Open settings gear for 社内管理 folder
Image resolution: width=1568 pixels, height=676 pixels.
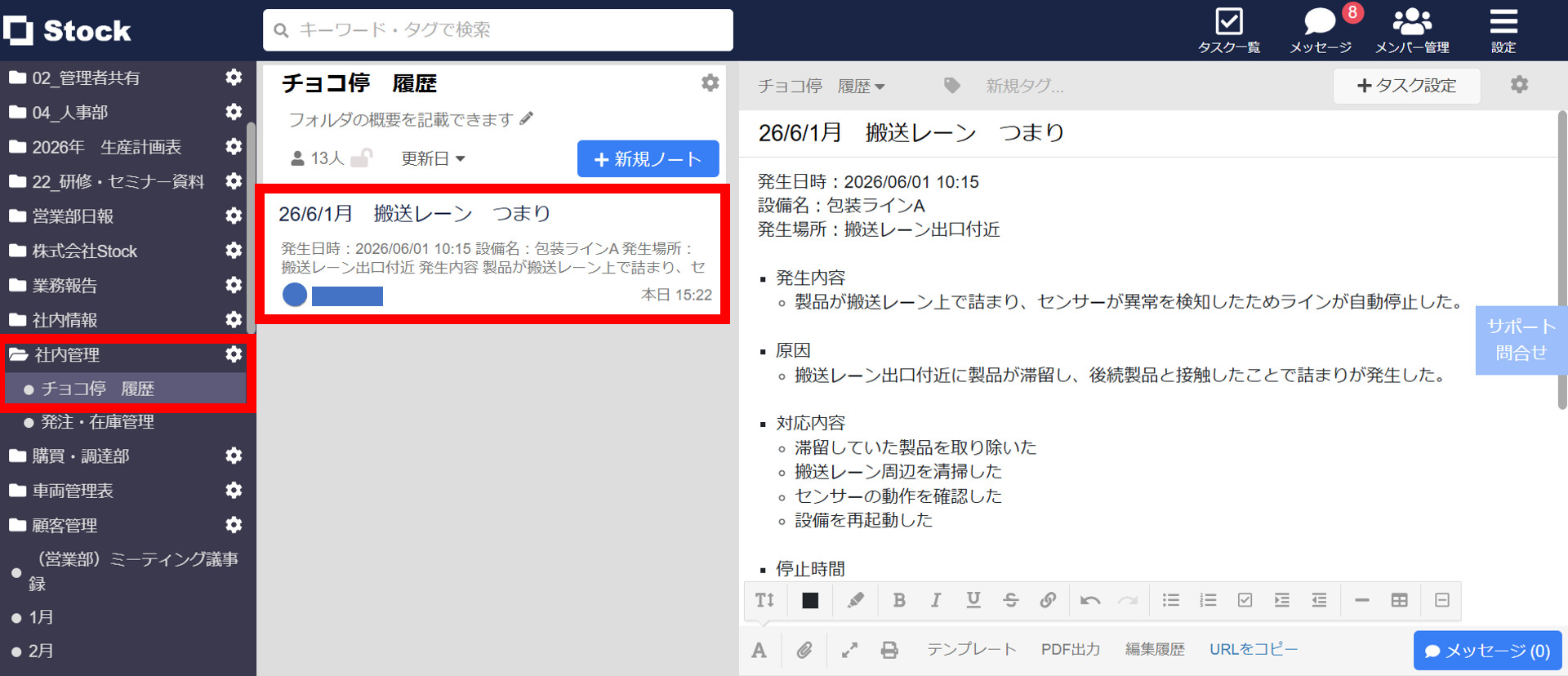(234, 354)
